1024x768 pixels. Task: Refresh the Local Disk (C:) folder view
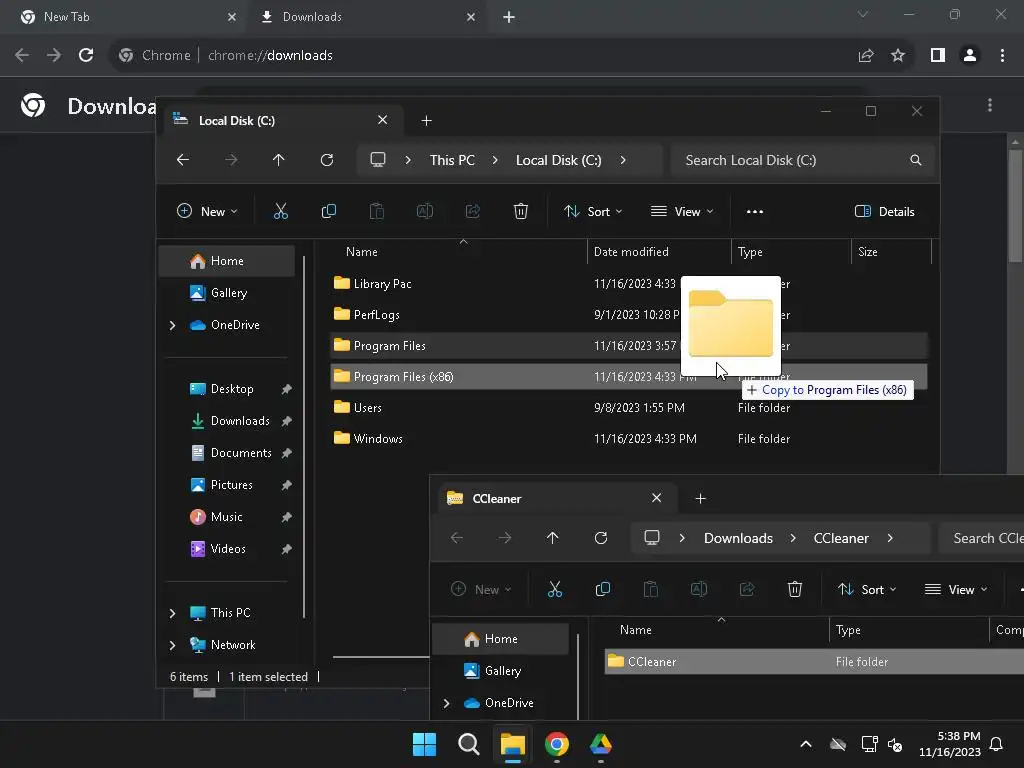coord(327,160)
